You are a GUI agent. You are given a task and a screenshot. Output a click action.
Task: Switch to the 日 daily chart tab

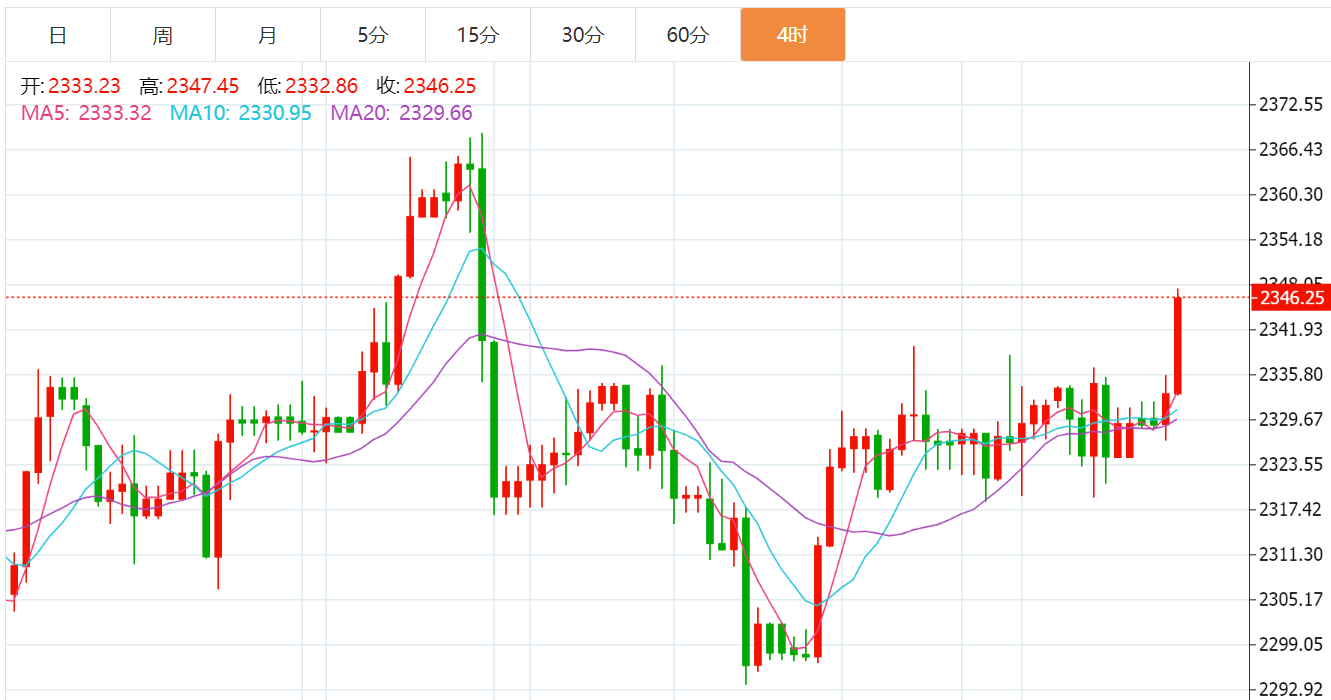58,35
